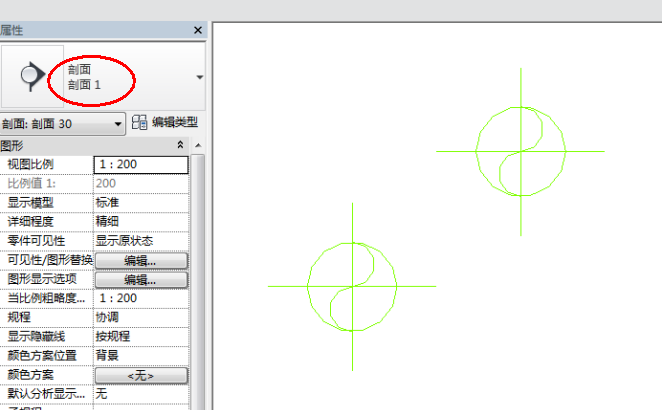The image size is (662, 410).
Task: Open the 剖面: 剖面 30 instance dropdown
Action: [62, 124]
